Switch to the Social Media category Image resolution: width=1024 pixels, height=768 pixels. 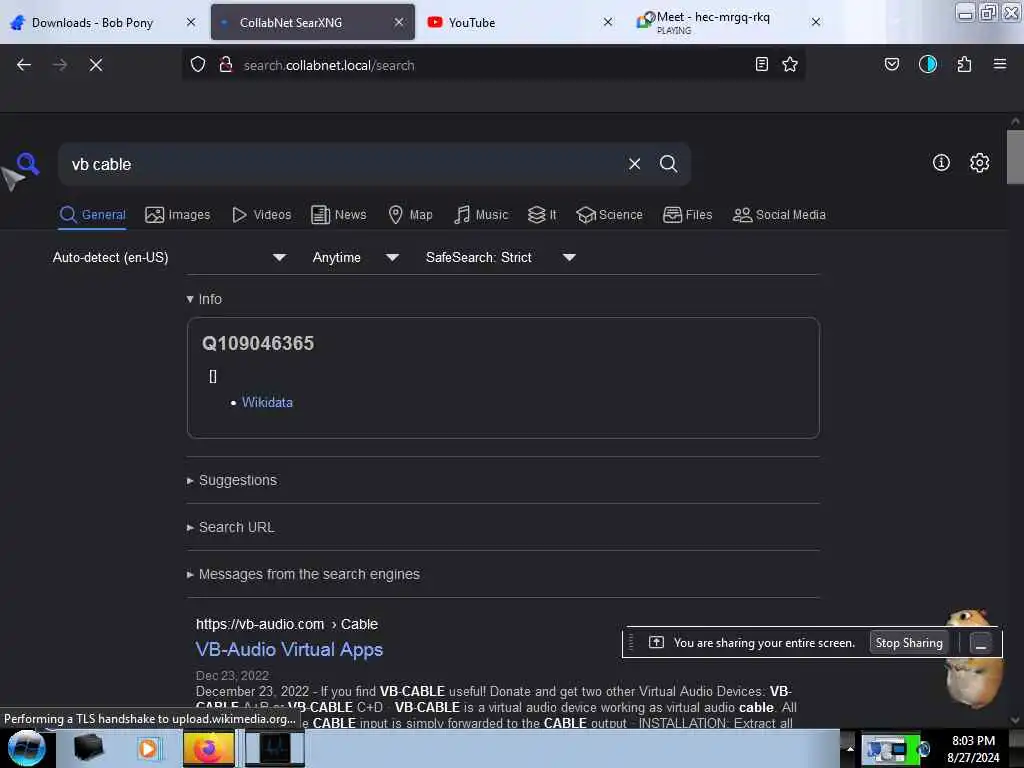click(x=779, y=215)
